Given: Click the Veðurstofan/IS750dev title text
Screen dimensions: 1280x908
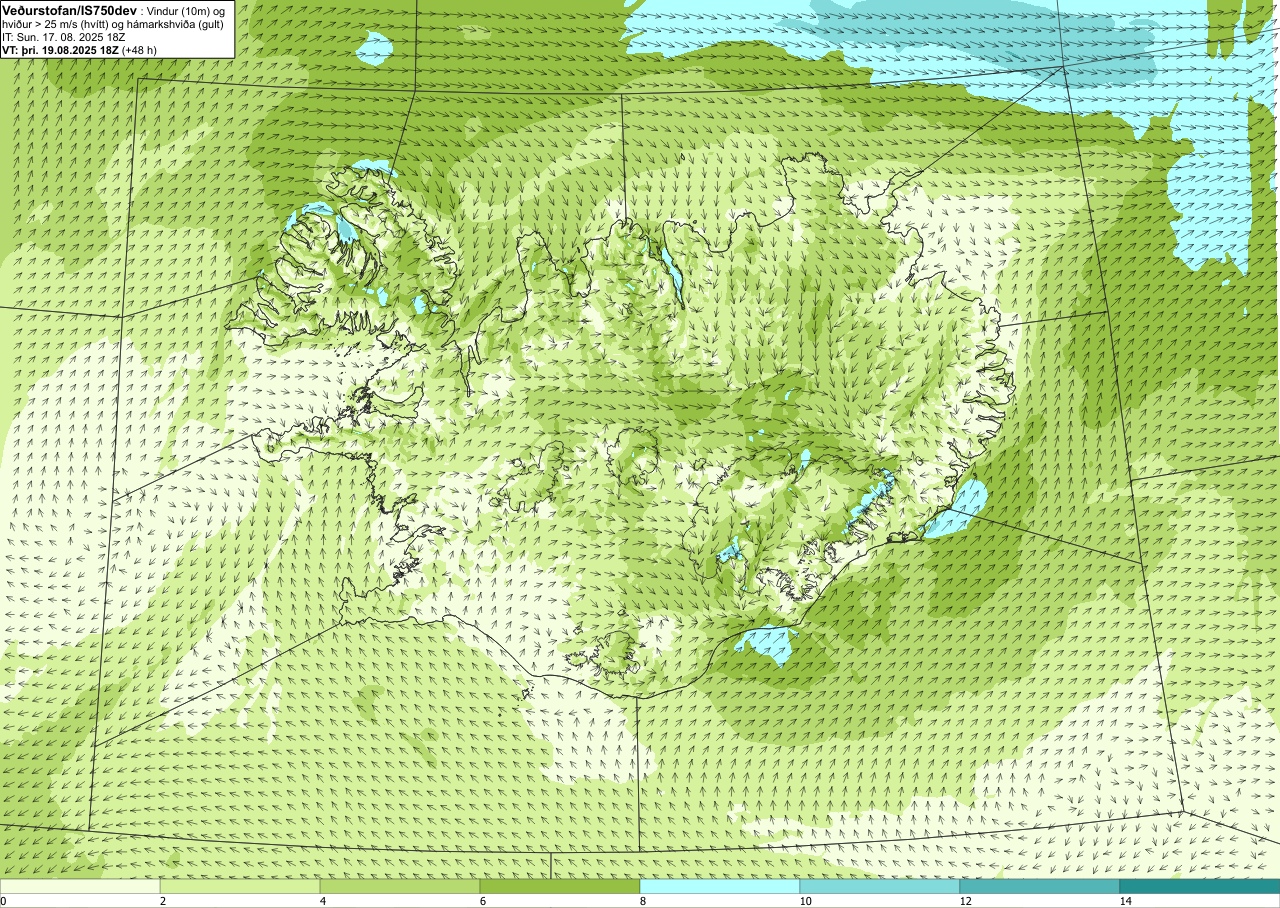Looking at the screenshot, I should (x=69, y=9).
